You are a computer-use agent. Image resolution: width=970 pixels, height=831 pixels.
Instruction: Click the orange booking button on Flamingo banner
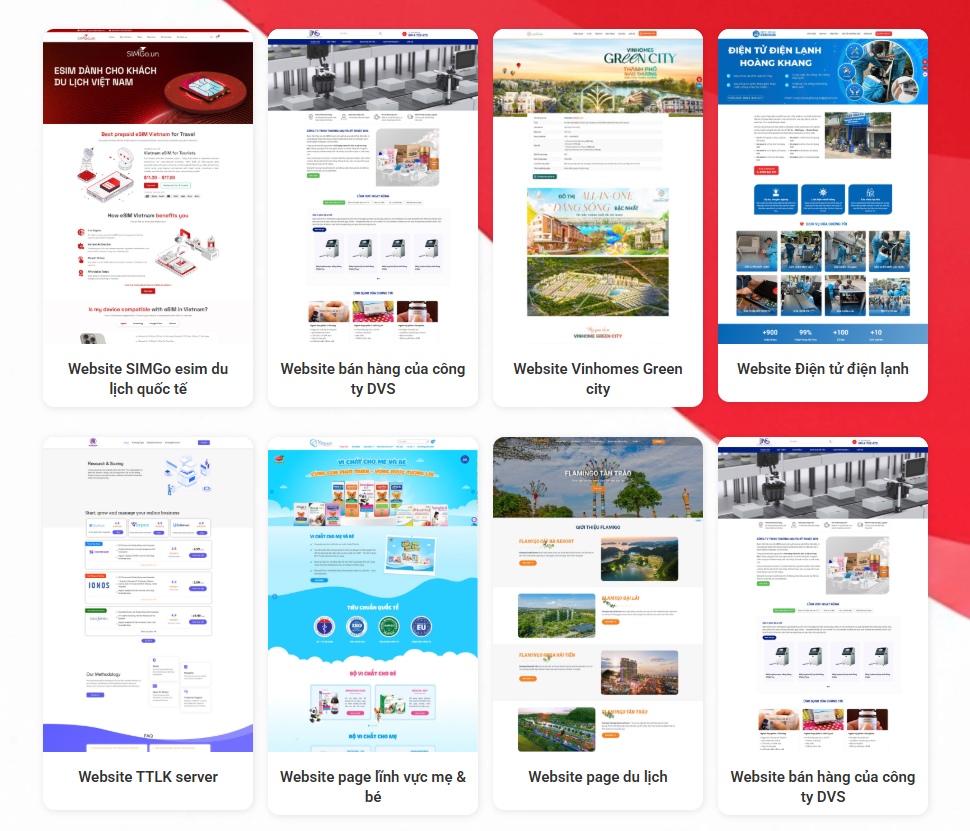pyautogui.click(x=598, y=488)
